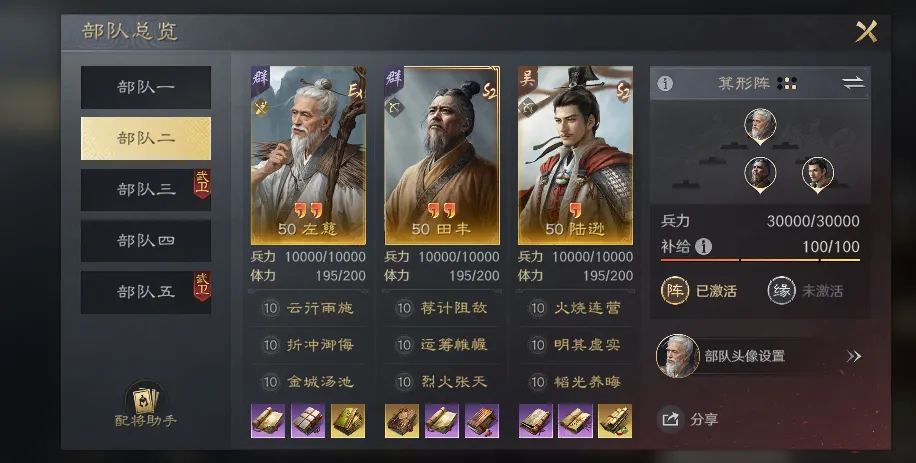Click the 补给 supply progress bar

point(760,260)
